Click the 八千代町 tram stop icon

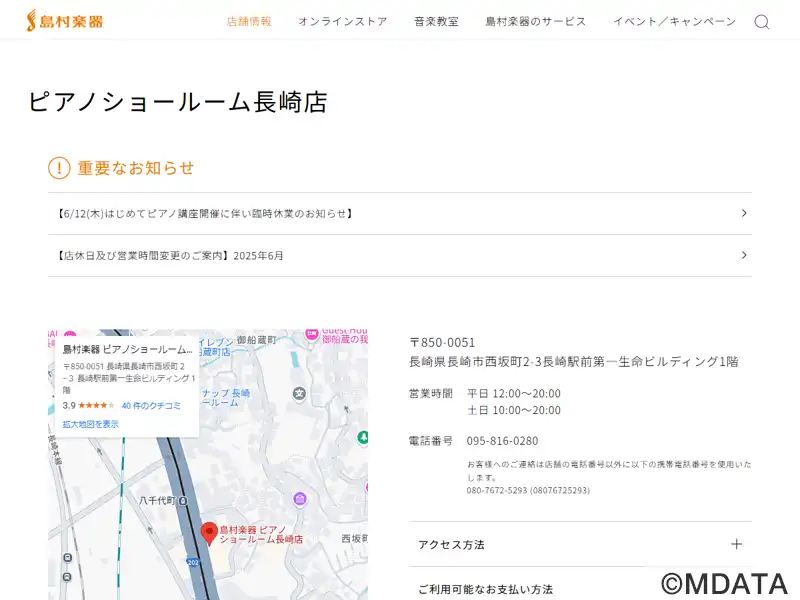183,501
